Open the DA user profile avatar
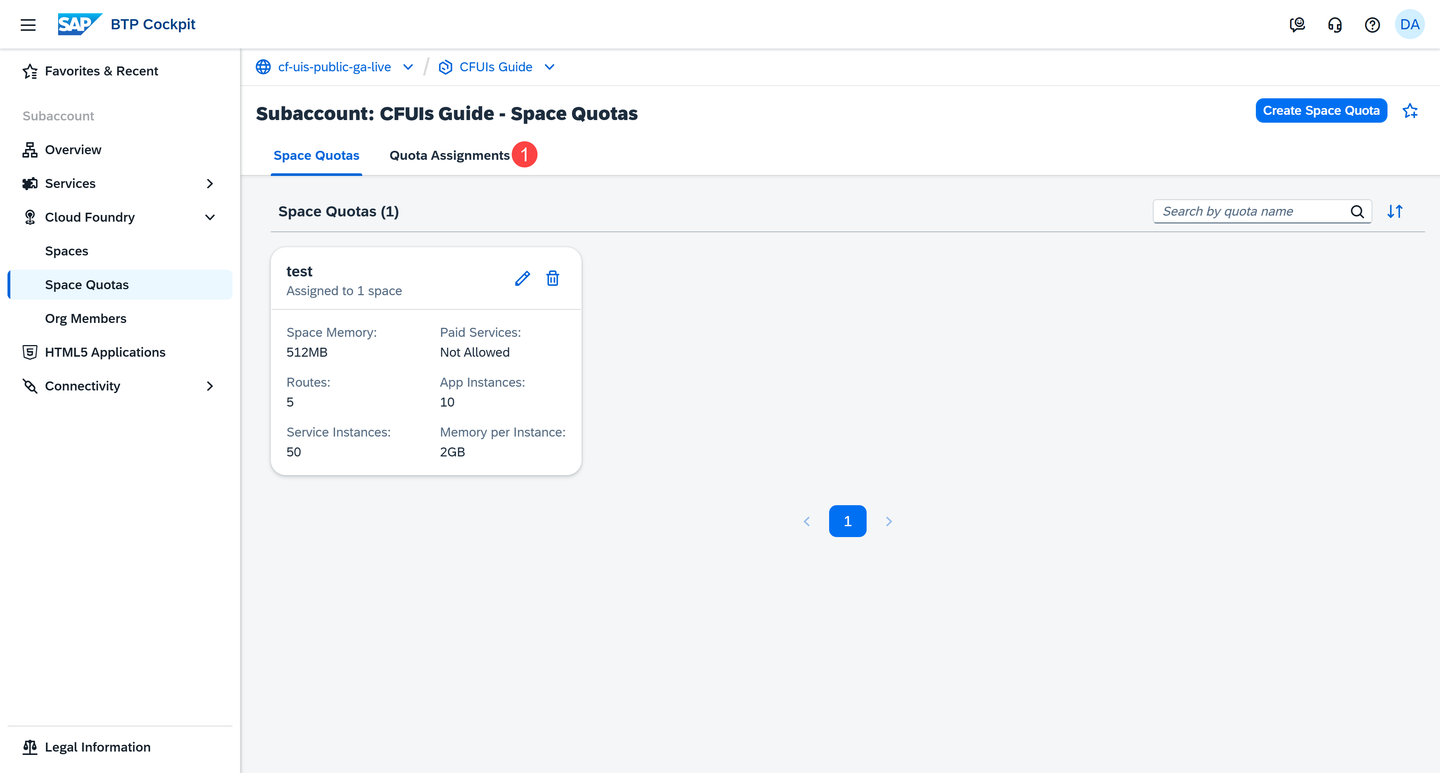 coord(1410,25)
